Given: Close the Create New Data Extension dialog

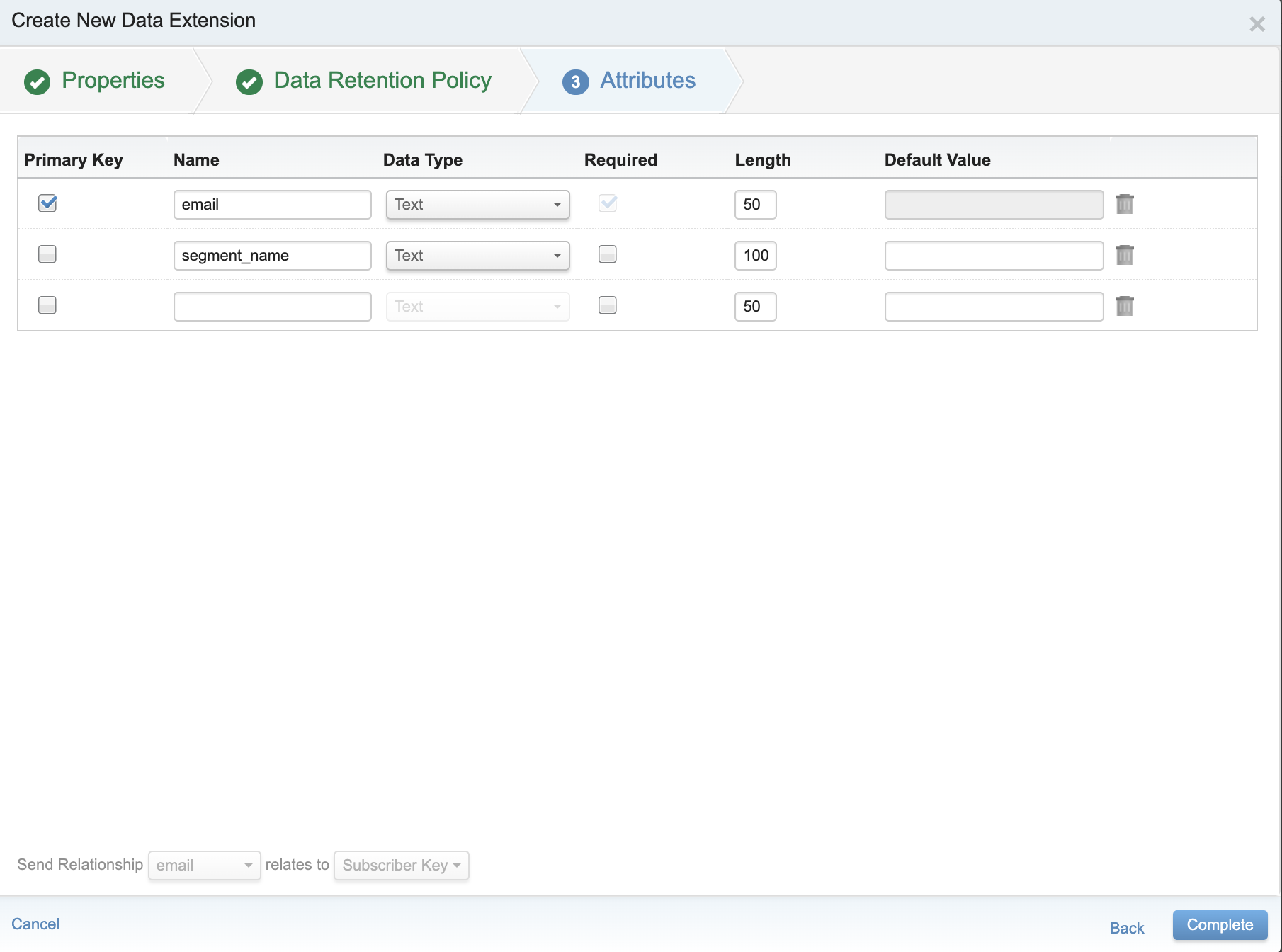Looking at the screenshot, I should pos(1257,24).
